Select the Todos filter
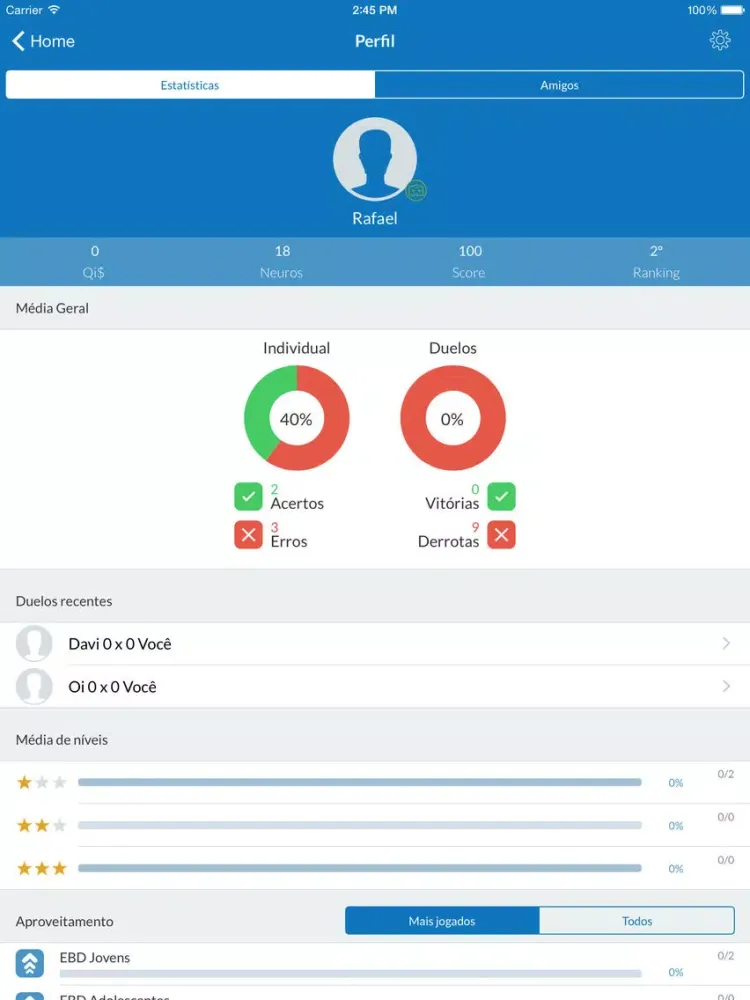The height and width of the screenshot is (1000, 750). click(x=637, y=921)
